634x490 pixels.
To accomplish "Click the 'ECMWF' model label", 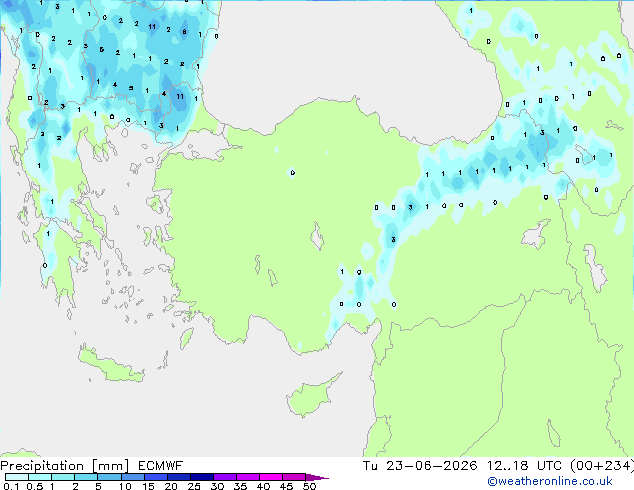I will [x=161, y=466].
